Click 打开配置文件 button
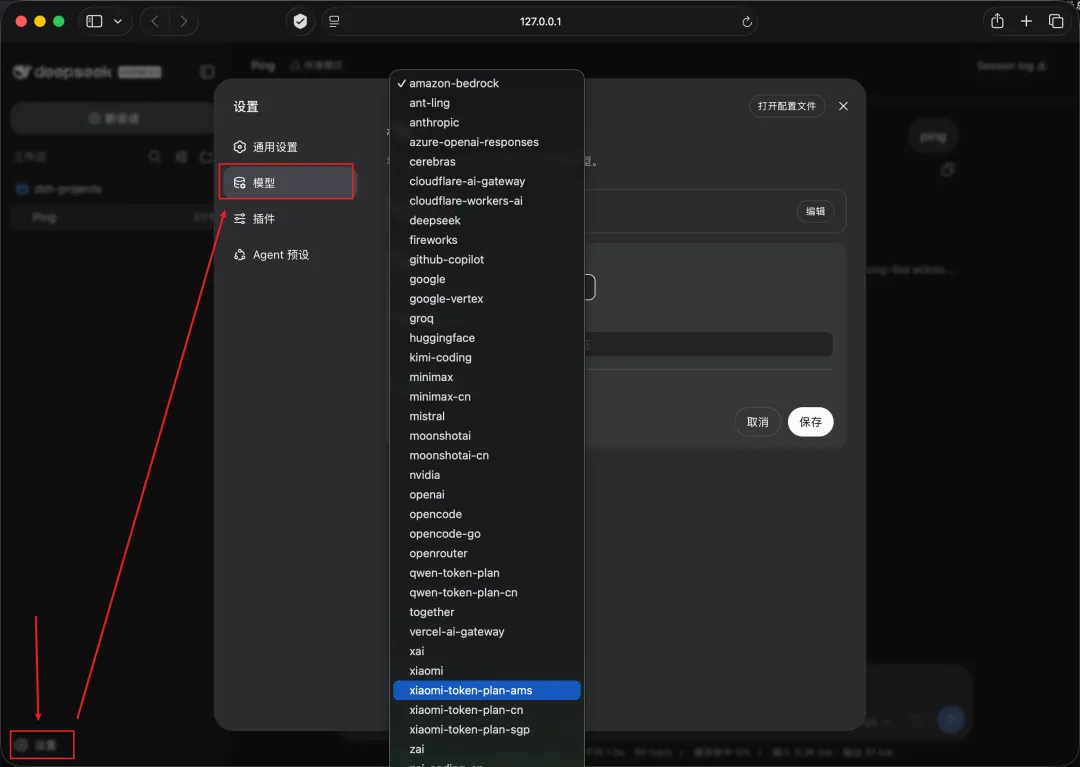The height and width of the screenshot is (767, 1080). pyautogui.click(x=787, y=106)
